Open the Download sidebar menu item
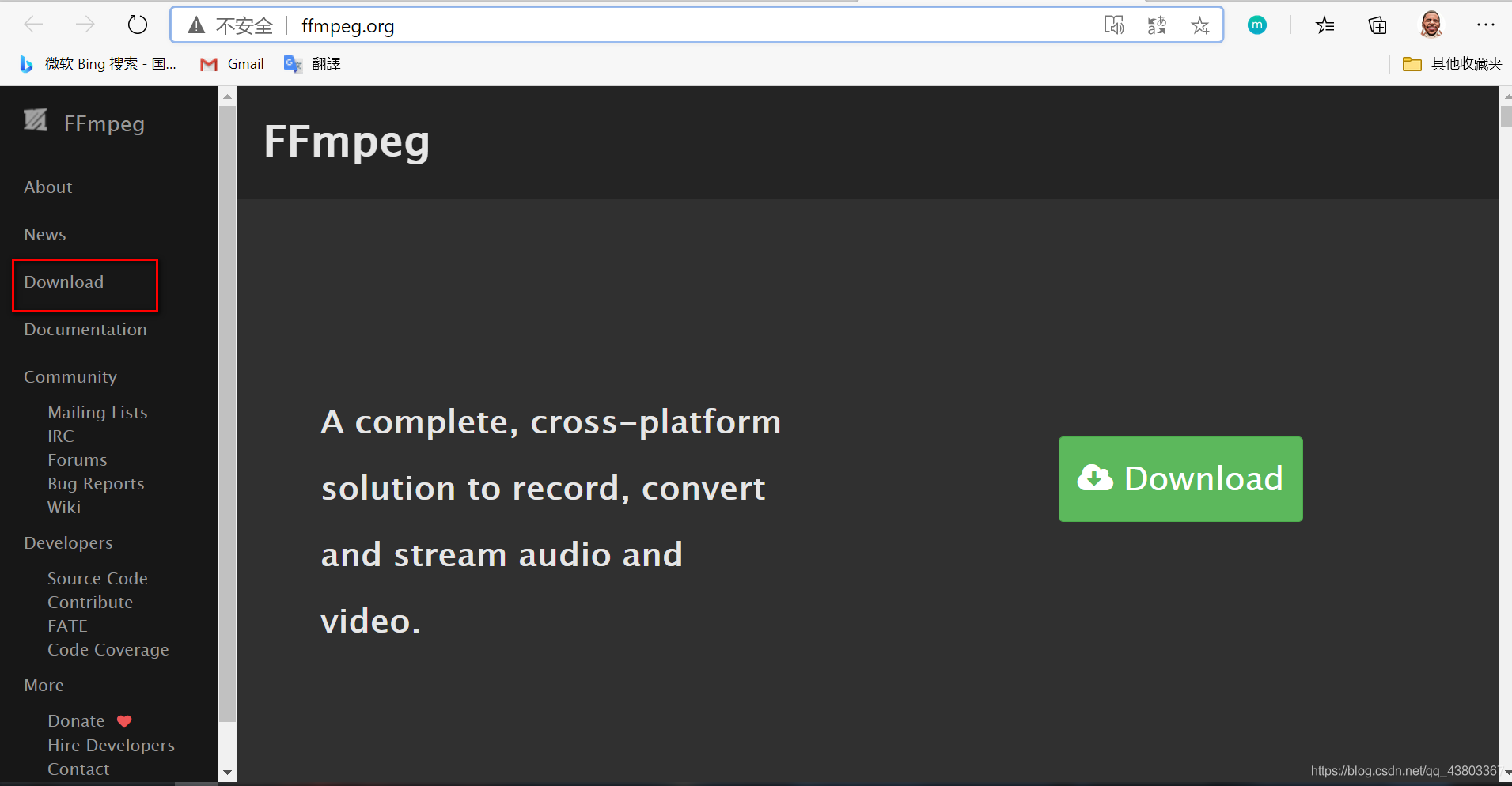Screen dimensions: 1512x786 (x=64, y=282)
